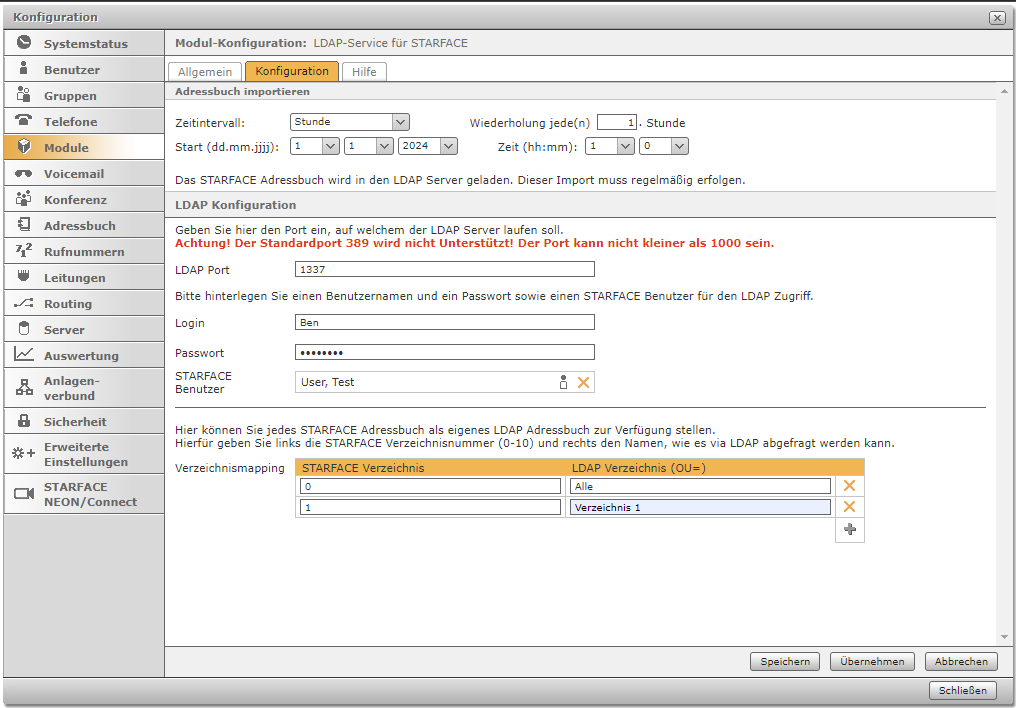Click the LDAP Port field
1016x708 pixels.
tap(444, 269)
